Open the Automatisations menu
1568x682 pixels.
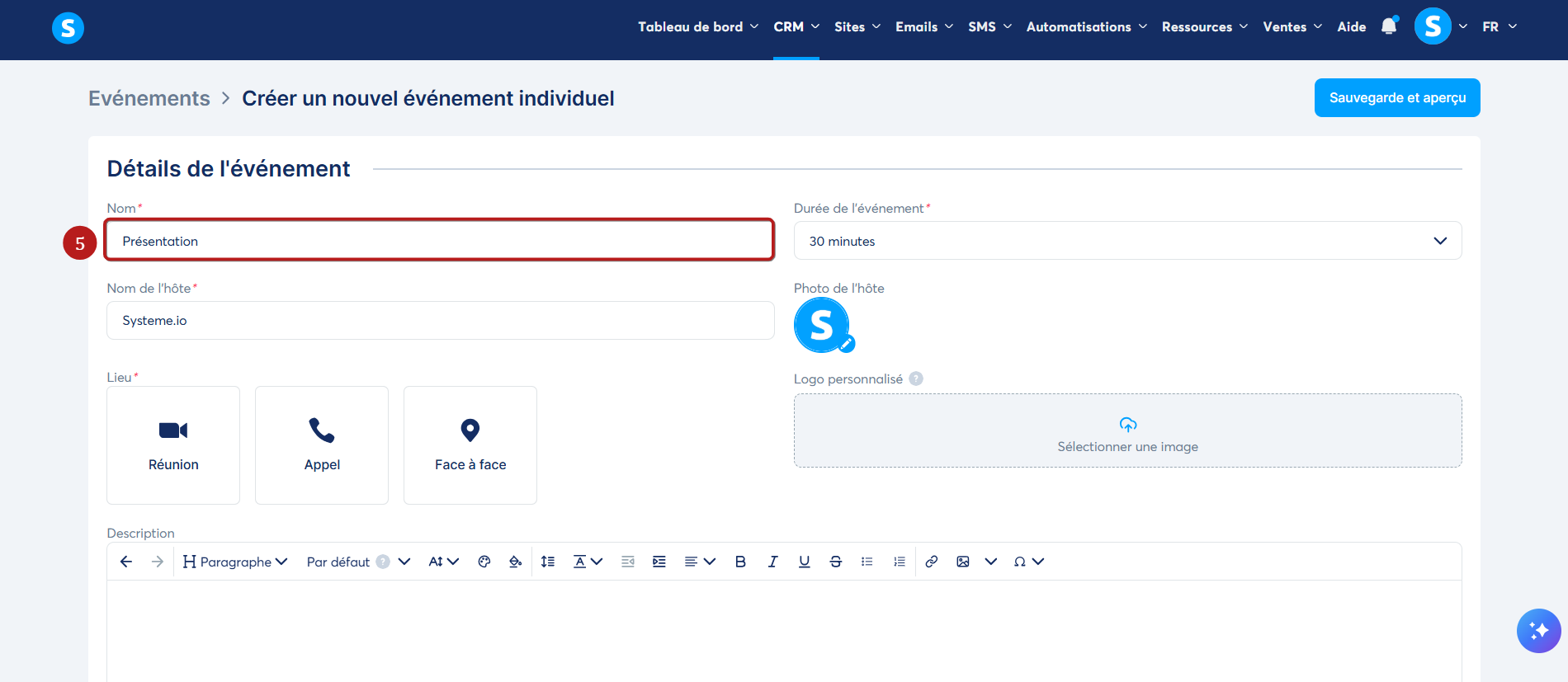pyautogui.click(x=1087, y=26)
